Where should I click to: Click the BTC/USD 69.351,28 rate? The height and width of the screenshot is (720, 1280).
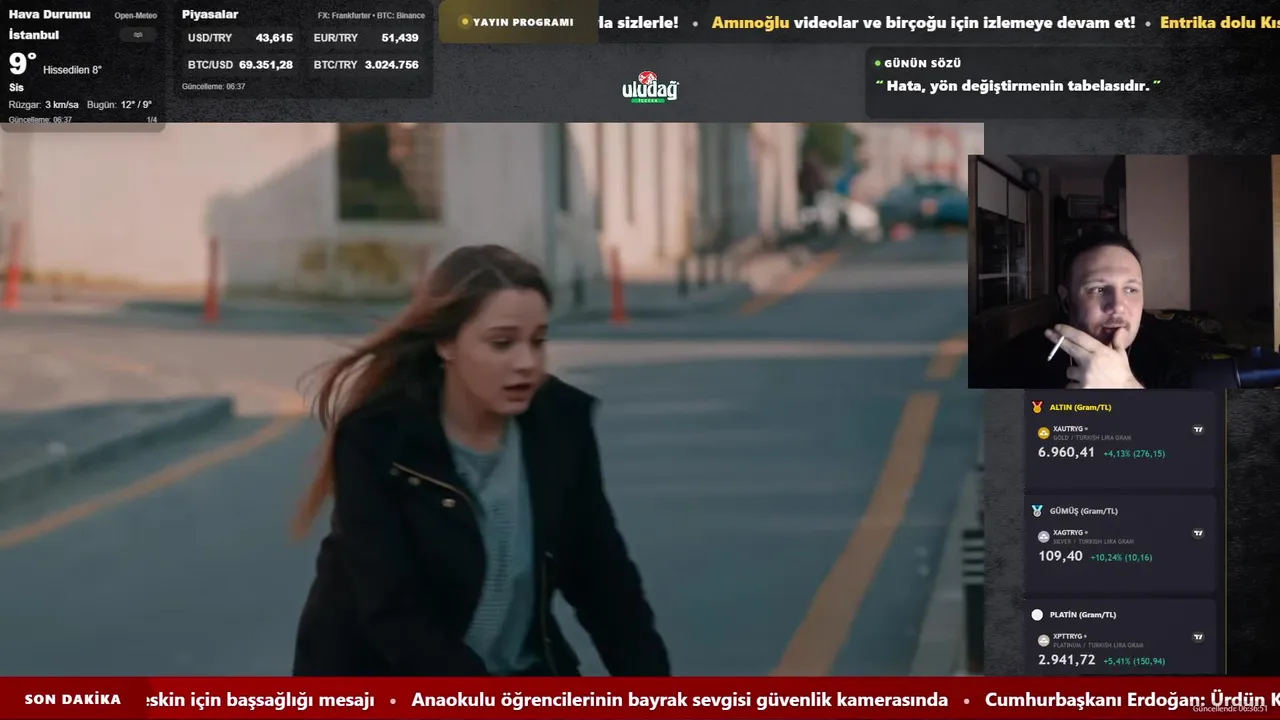240,65
